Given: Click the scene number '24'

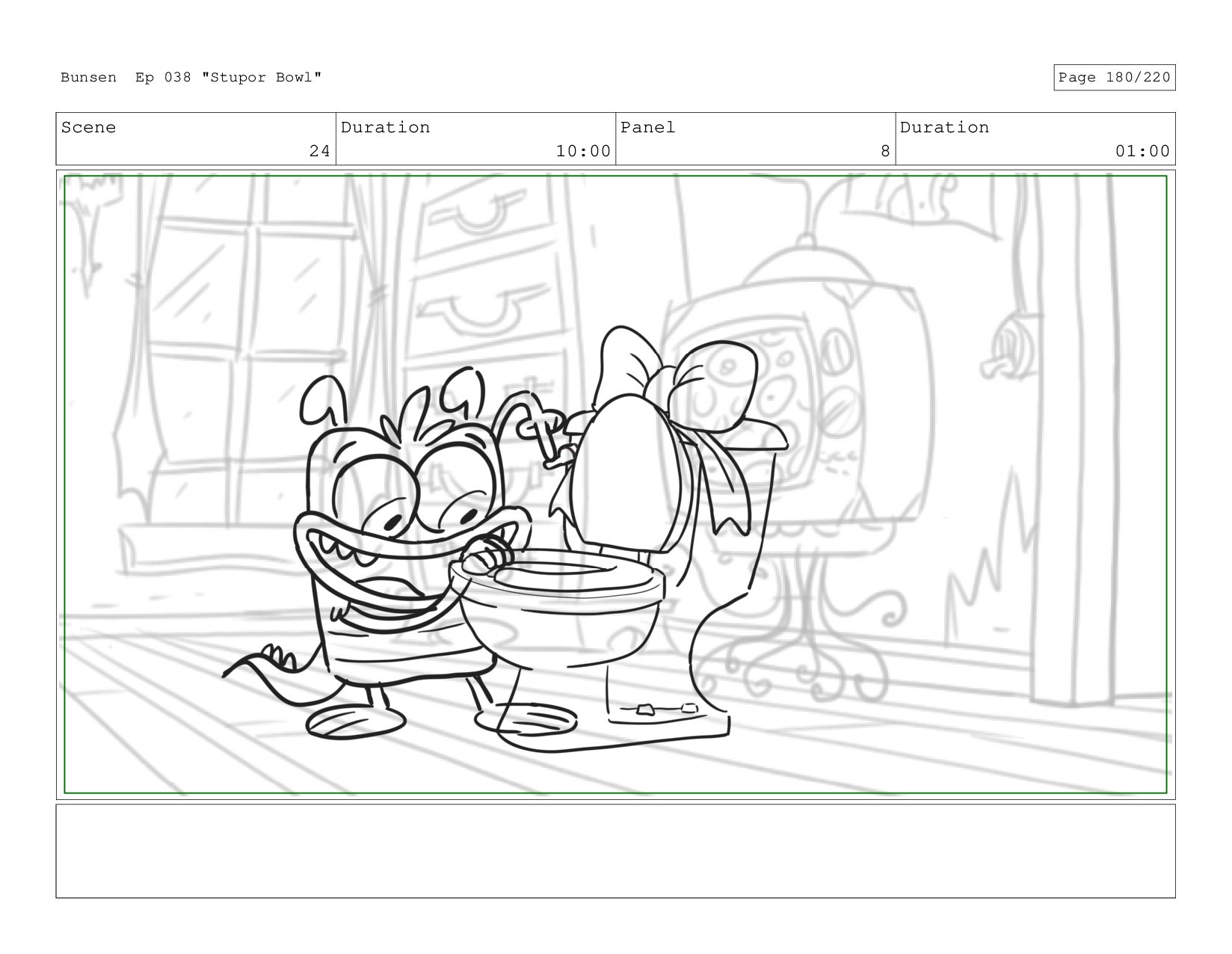Looking at the screenshot, I should click(319, 151).
